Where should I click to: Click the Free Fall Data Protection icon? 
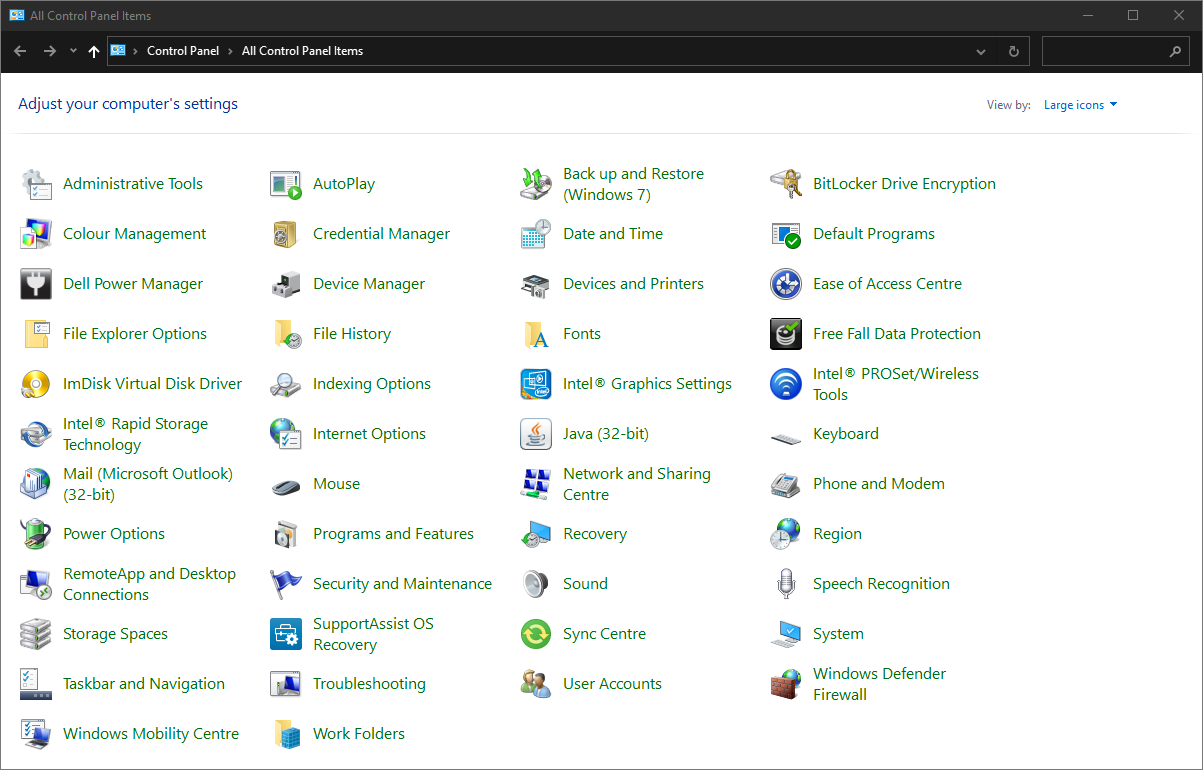(x=786, y=334)
